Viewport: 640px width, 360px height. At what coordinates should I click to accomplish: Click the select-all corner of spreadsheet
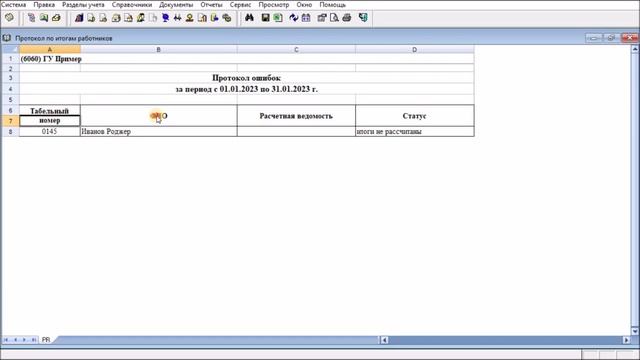[x=10, y=49]
